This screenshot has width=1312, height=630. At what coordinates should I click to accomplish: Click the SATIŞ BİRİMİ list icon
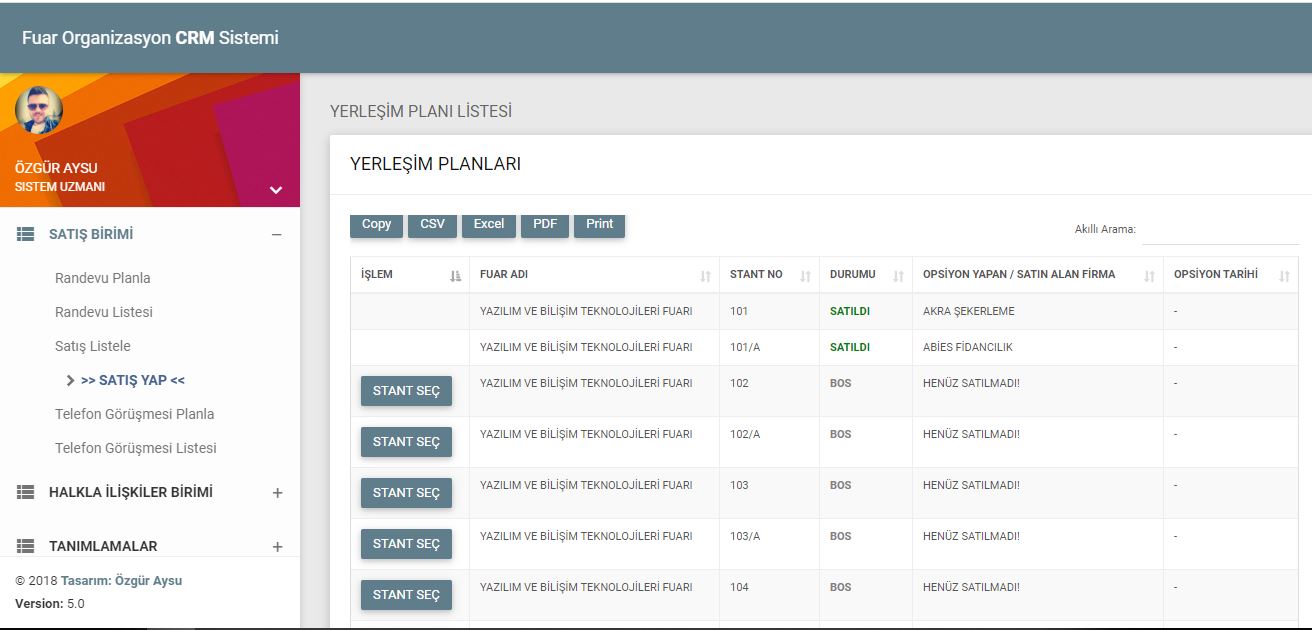click(x=26, y=234)
